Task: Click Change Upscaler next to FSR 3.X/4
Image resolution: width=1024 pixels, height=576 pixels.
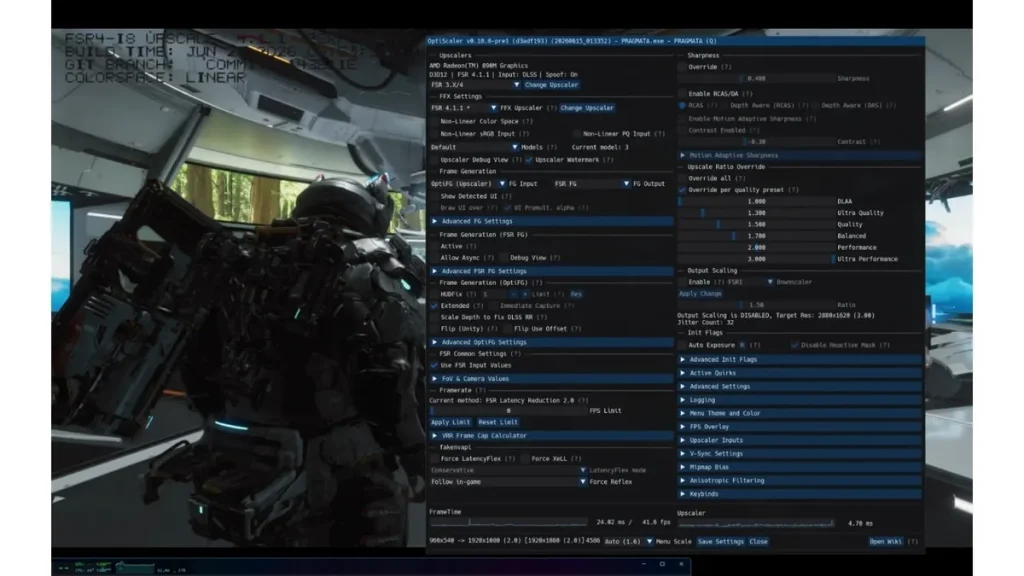Action: [551, 85]
